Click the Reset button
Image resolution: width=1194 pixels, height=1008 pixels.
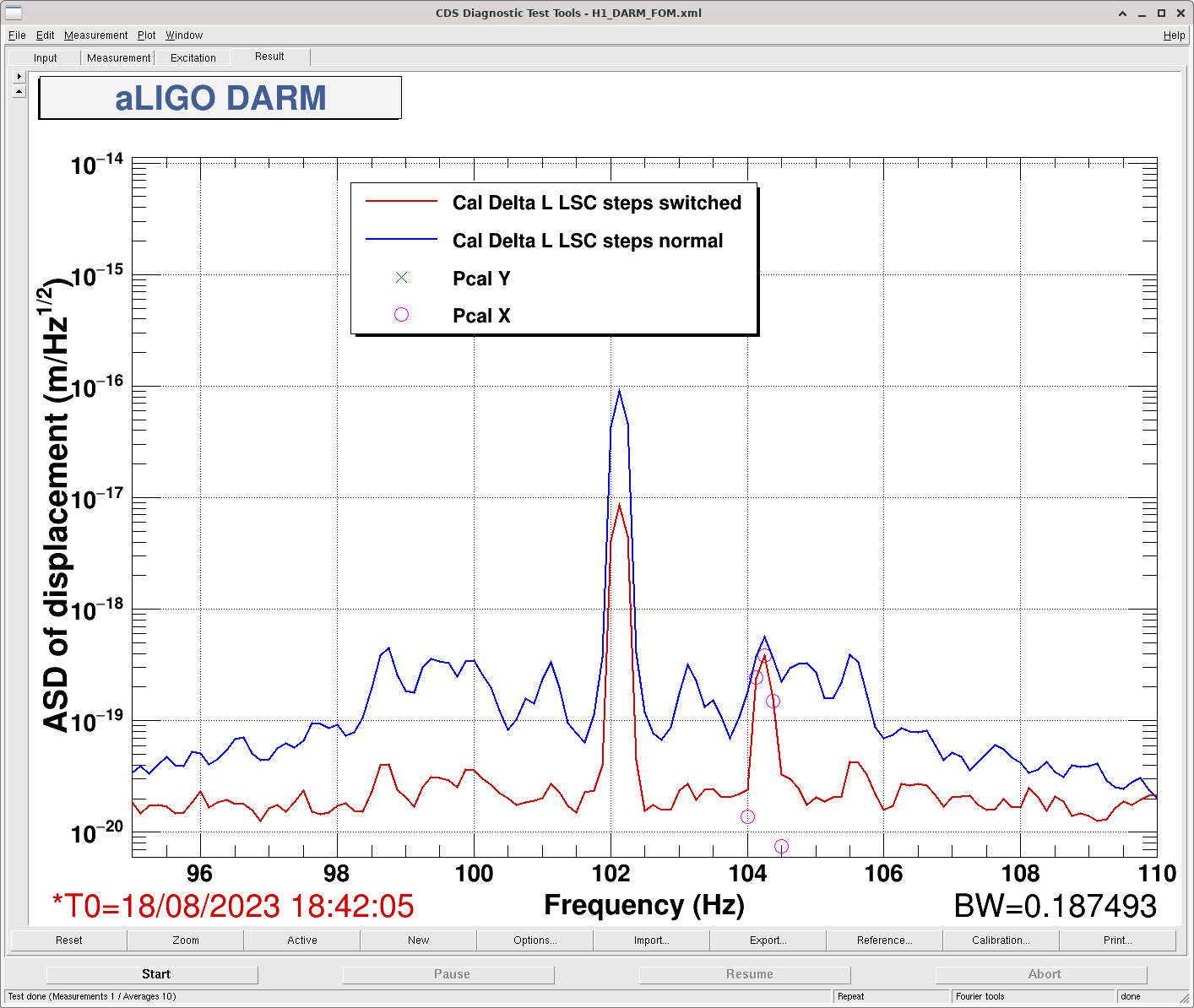[x=69, y=940]
